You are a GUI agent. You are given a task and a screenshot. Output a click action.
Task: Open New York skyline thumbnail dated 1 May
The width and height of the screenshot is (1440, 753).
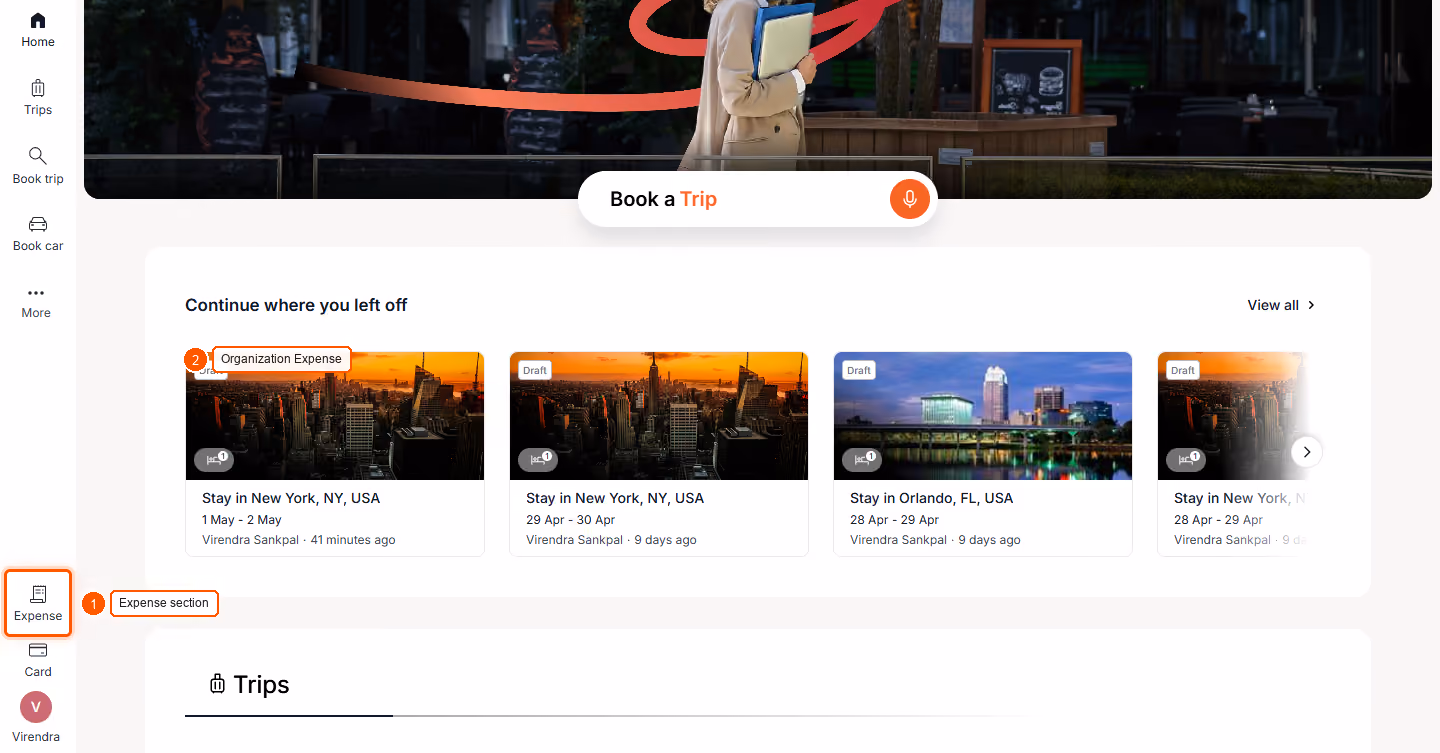point(335,416)
